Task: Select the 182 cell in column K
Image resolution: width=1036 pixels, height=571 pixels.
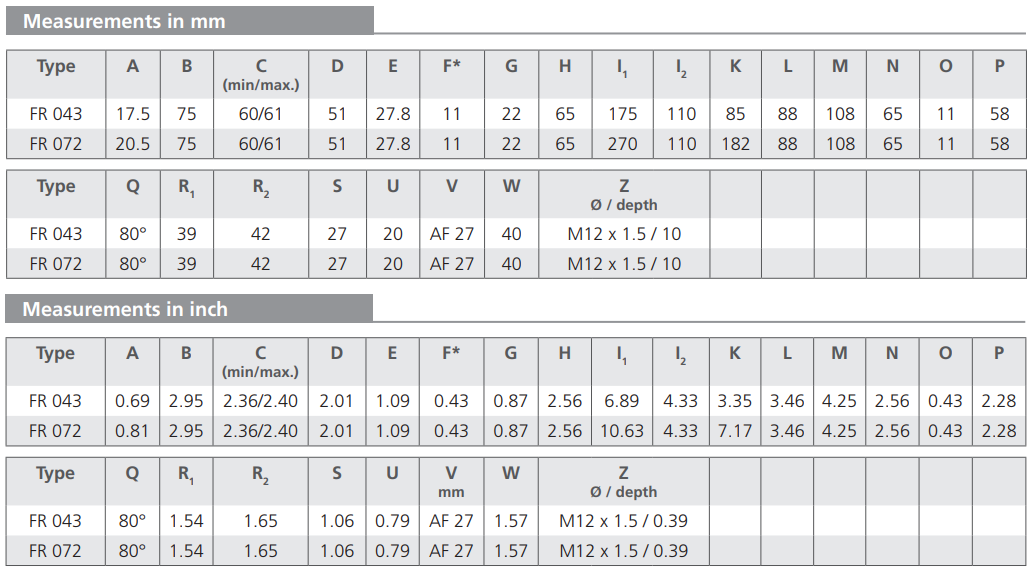Action: coord(735,144)
